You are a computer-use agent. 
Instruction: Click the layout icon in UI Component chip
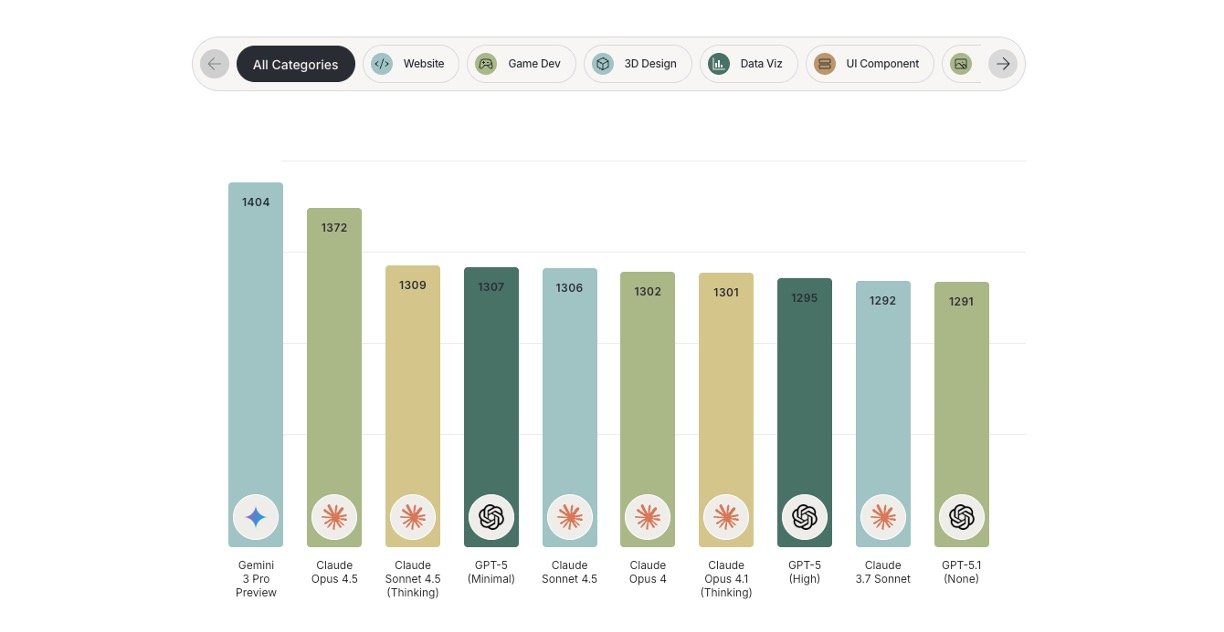point(825,64)
